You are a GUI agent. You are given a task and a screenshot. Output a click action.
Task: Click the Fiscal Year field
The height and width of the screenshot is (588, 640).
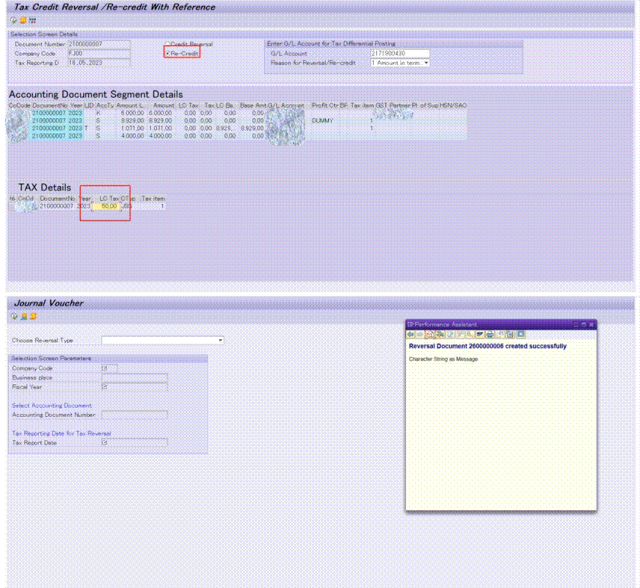coord(134,387)
